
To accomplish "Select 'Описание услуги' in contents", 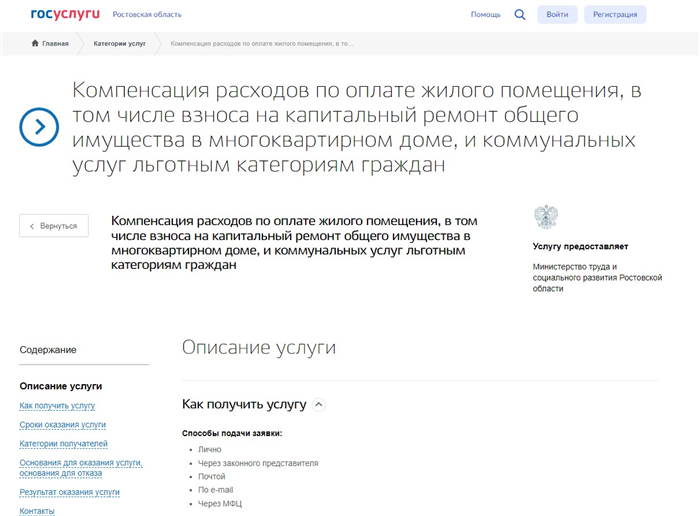I will click(61, 386).
